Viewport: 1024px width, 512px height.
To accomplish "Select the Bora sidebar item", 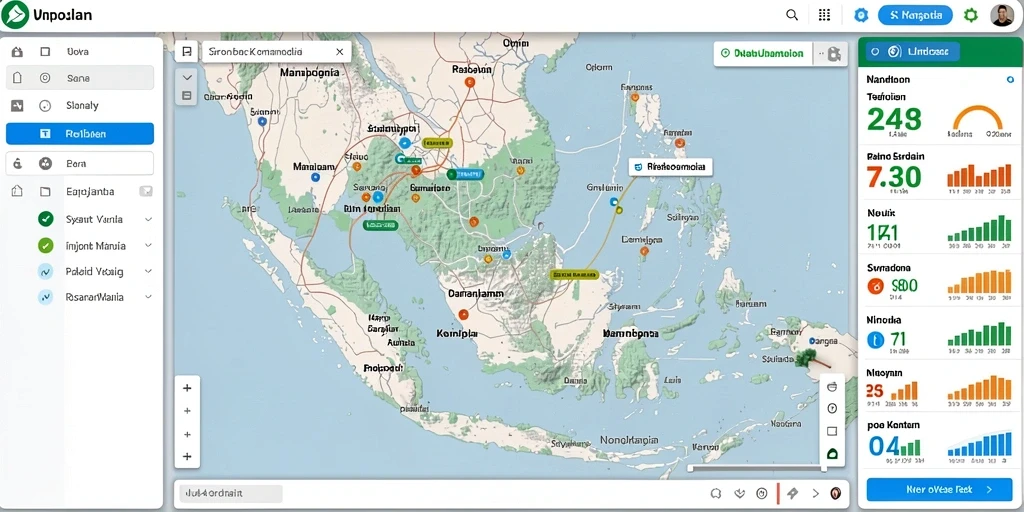I will [x=80, y=163].
